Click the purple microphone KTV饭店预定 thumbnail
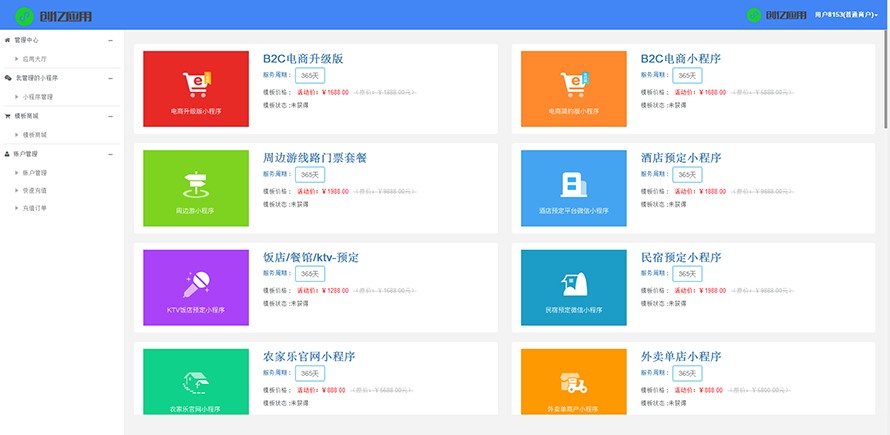This screenshot has height=435, width=890. 196,287
